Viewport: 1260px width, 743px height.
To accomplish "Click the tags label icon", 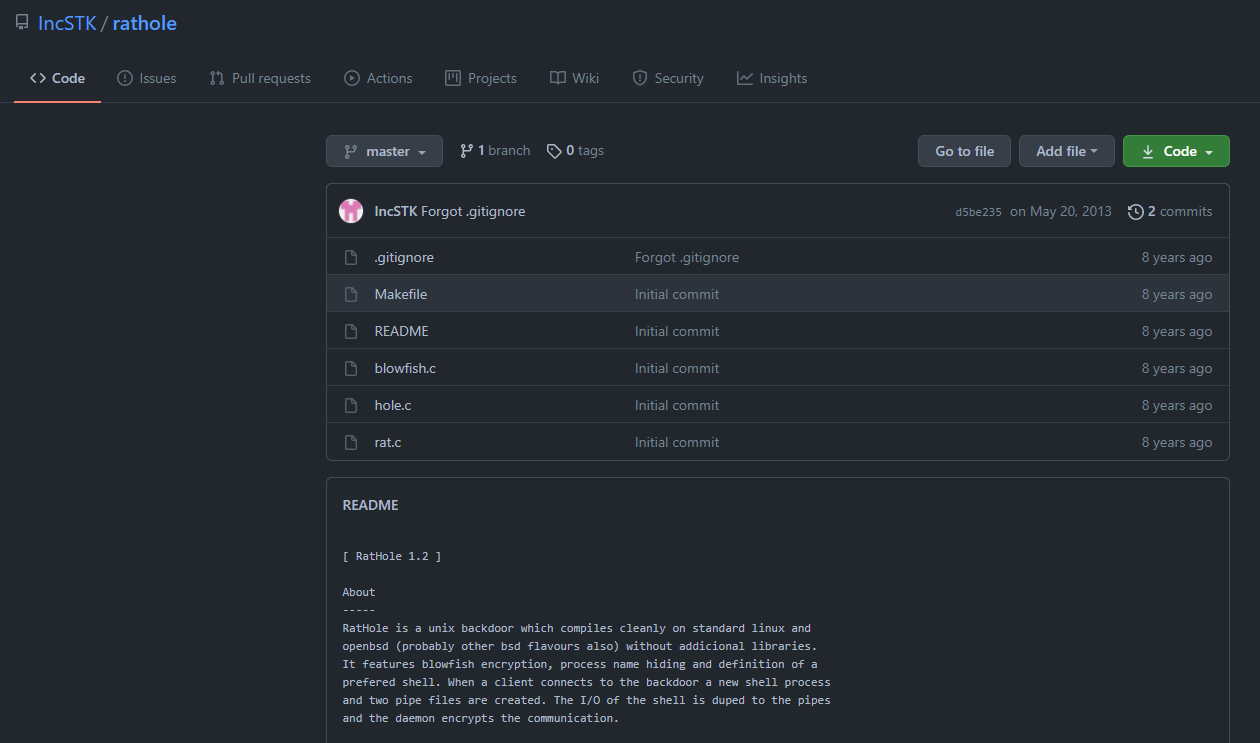I will 554,151.
